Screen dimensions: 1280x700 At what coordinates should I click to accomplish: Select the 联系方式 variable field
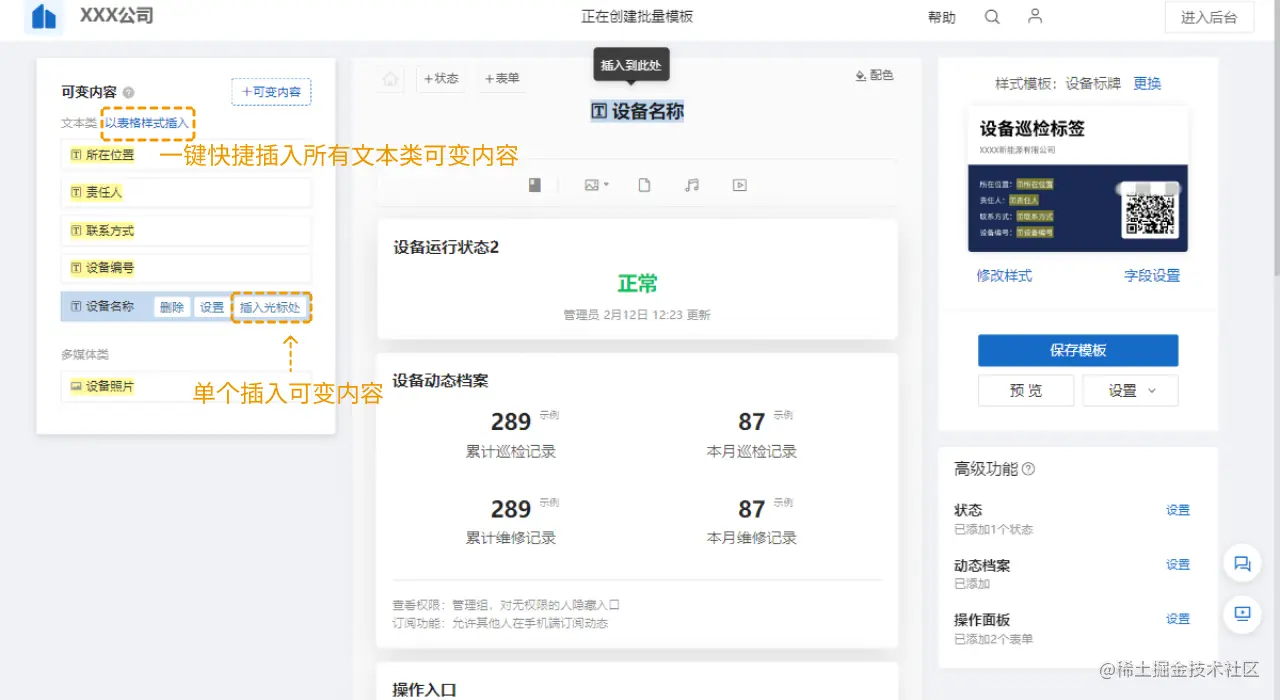coord(186,231)
